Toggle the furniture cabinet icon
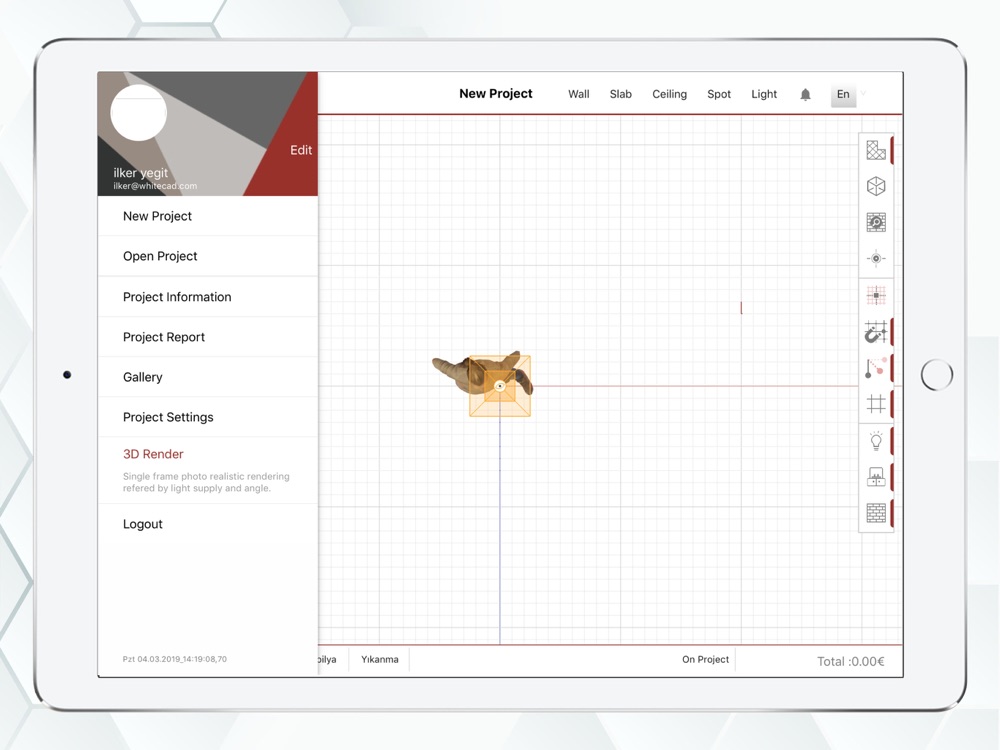The height and width of the screenshot is (750, 1000). click(x=876, y=476)
